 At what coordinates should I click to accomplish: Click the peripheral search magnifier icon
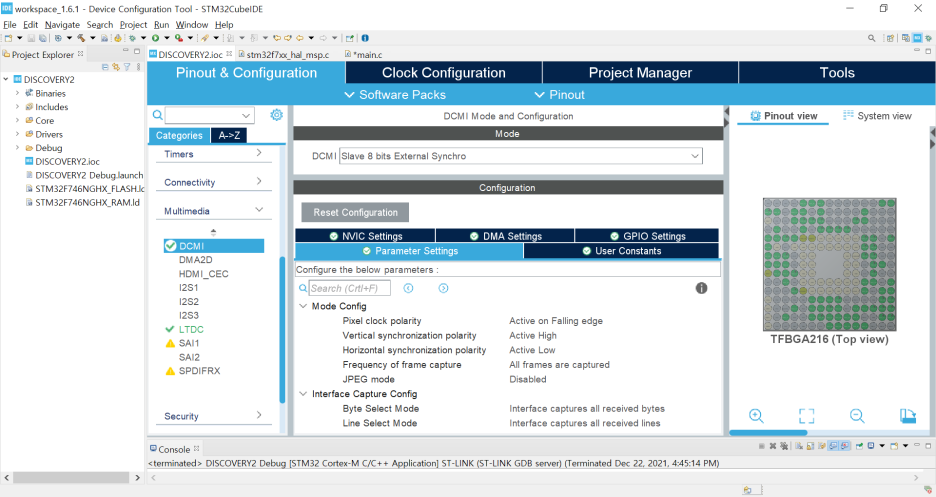tap(158, 115)
